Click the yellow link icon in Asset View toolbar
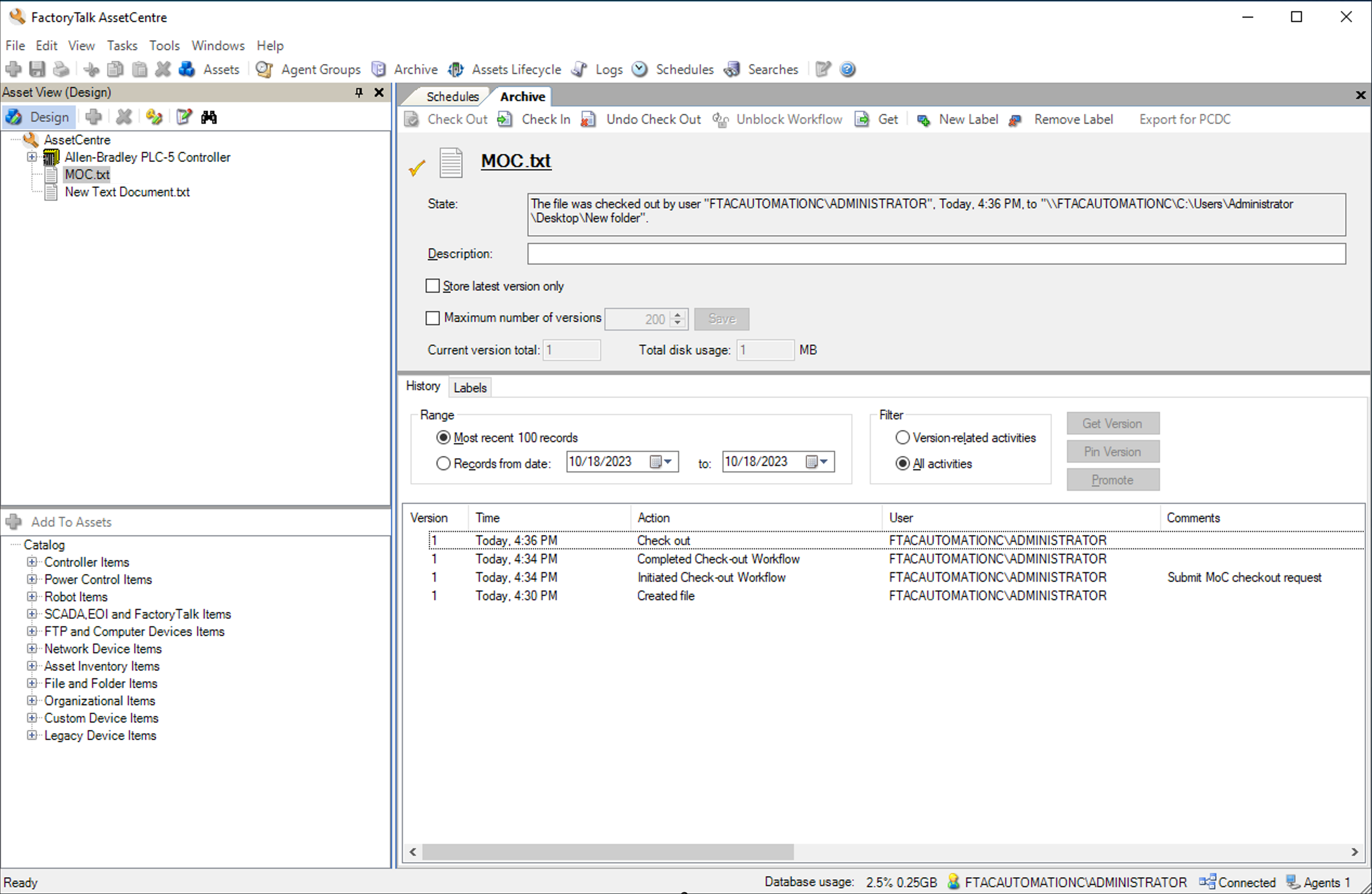The image size is (1372, 894). point(154,117)
